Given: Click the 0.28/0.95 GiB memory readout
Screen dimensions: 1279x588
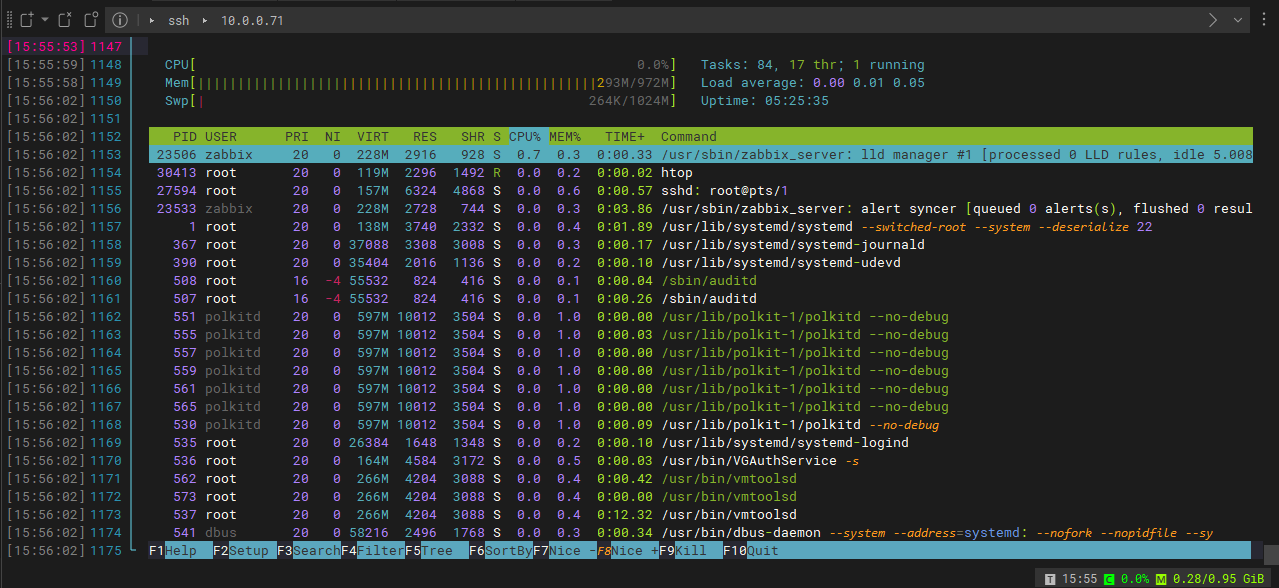Looking at the screenshot, I should 1218,579.
